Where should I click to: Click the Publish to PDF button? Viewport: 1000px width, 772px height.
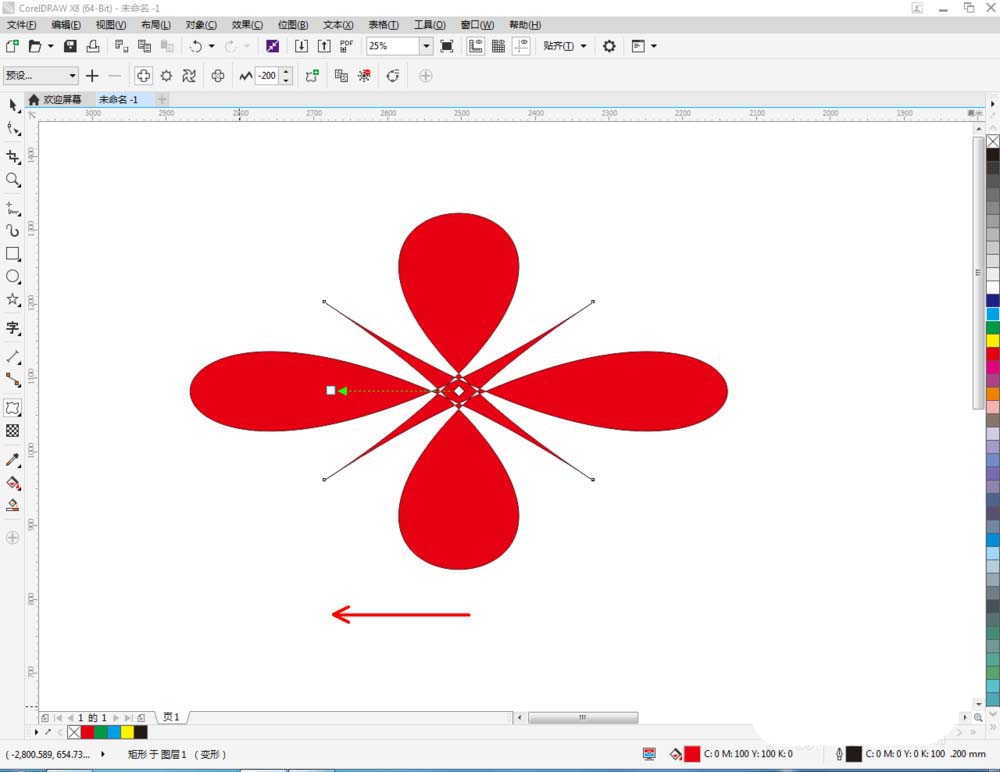coord(346,46)
